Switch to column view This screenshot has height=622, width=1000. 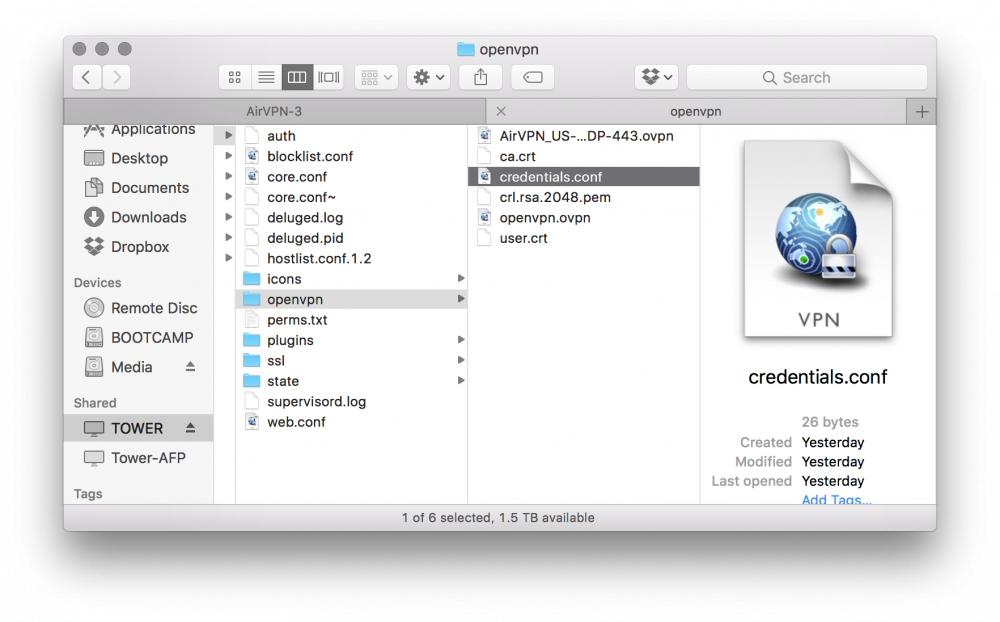[297, 77]
